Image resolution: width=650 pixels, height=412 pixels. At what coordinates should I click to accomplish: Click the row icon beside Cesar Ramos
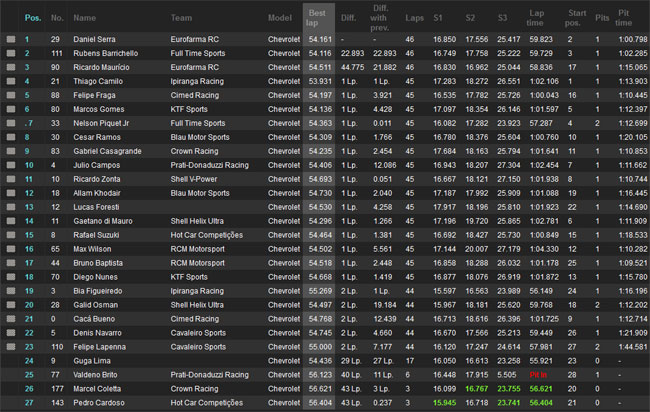click(11, 137)
